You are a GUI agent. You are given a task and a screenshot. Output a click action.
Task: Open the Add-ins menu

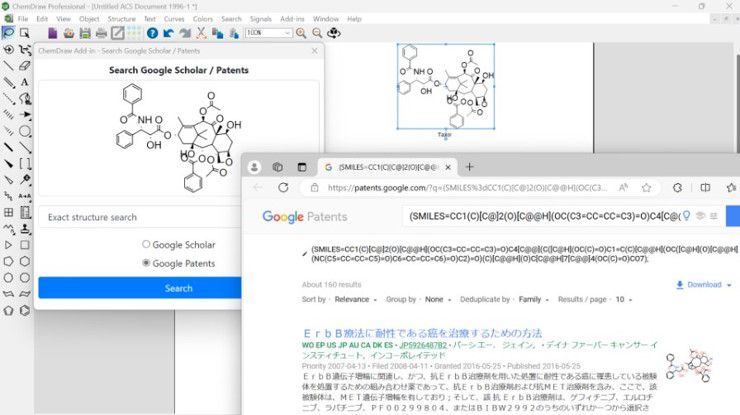click(292, 19)
